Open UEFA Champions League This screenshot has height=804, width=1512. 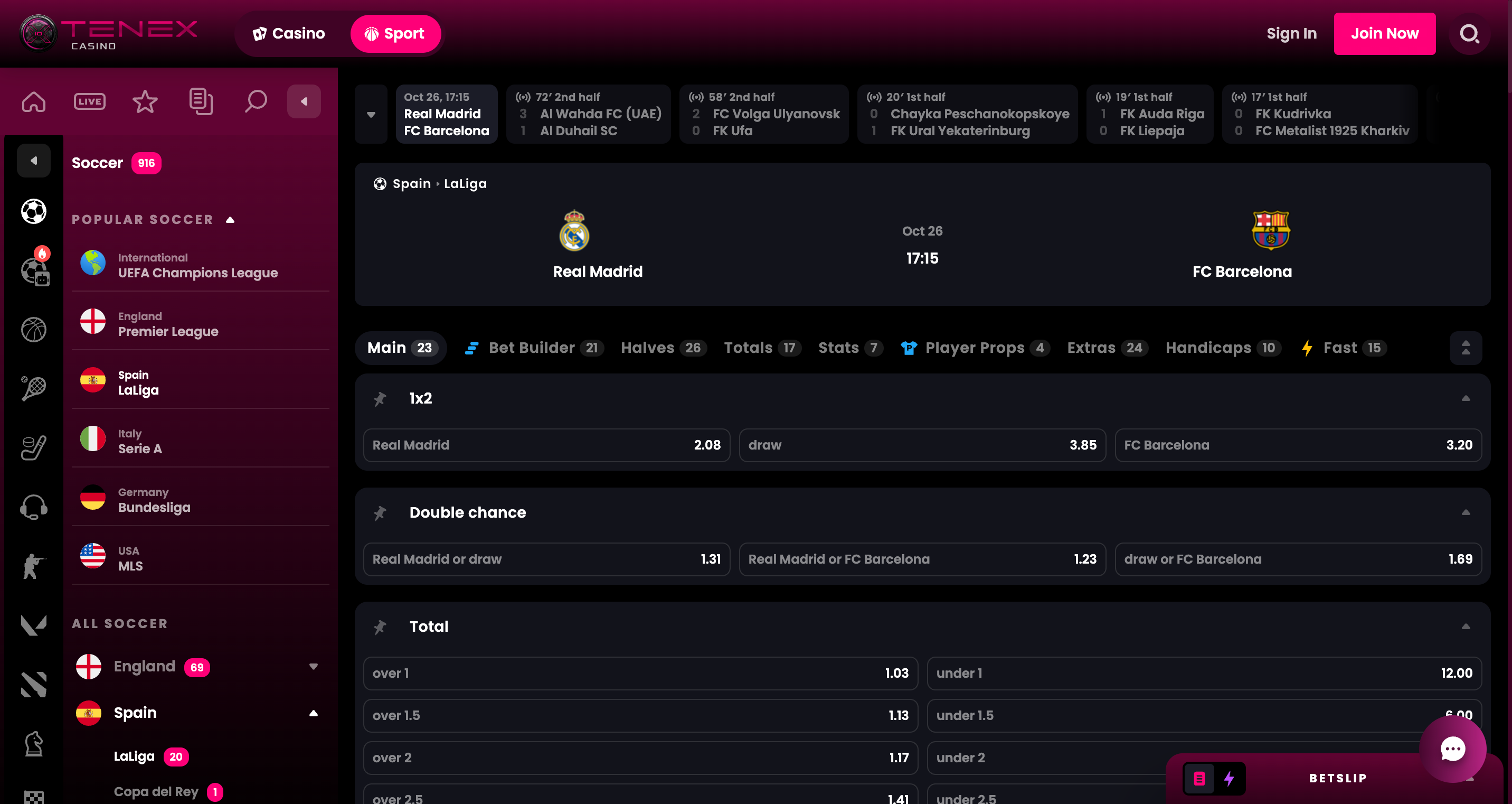200,265
